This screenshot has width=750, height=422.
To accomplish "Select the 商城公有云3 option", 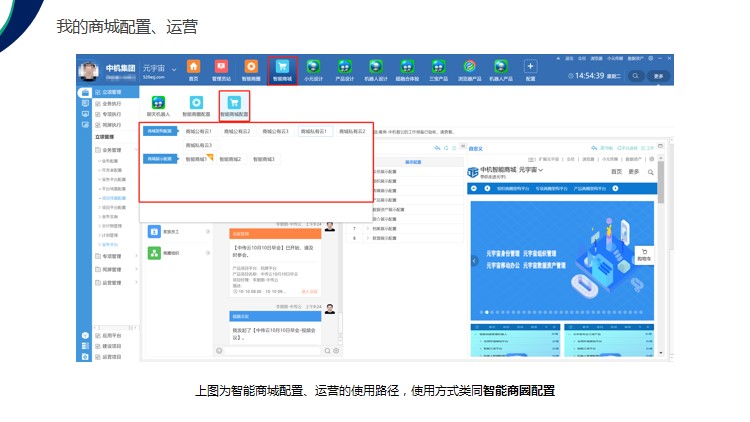I will (276, 131).
